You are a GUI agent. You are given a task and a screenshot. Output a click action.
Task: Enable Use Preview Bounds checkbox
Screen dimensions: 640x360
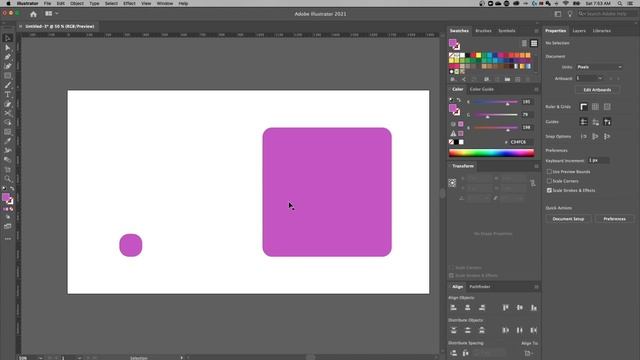[x=549, y=172]
